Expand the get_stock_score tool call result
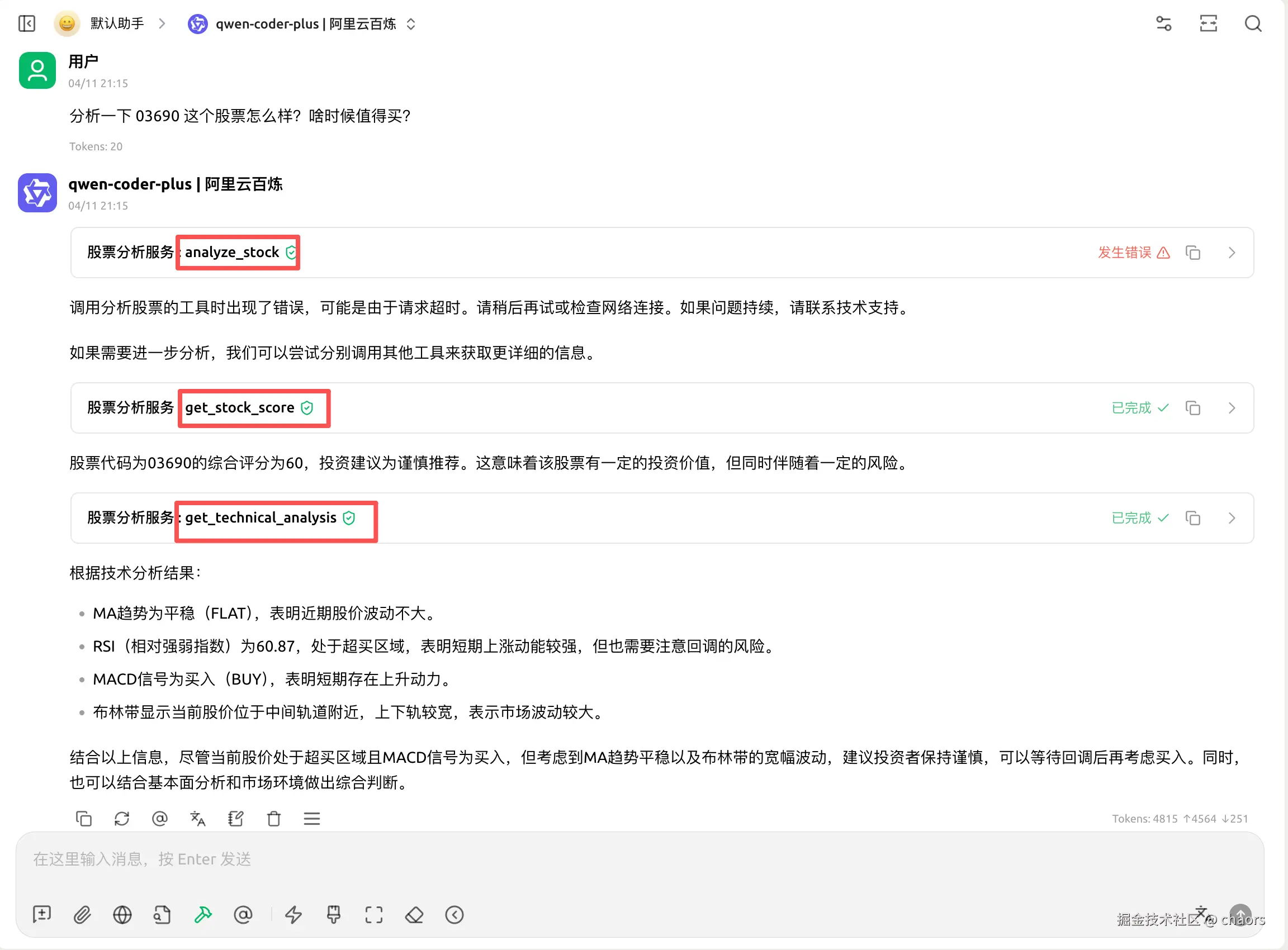The height and width of the screenshot is (950, 1288). [1232, 408]
